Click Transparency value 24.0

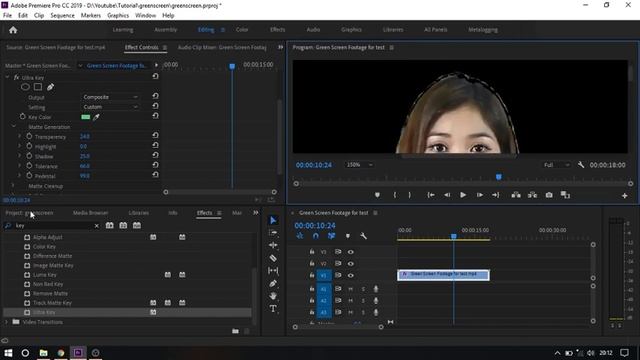(x=85, y=136)
